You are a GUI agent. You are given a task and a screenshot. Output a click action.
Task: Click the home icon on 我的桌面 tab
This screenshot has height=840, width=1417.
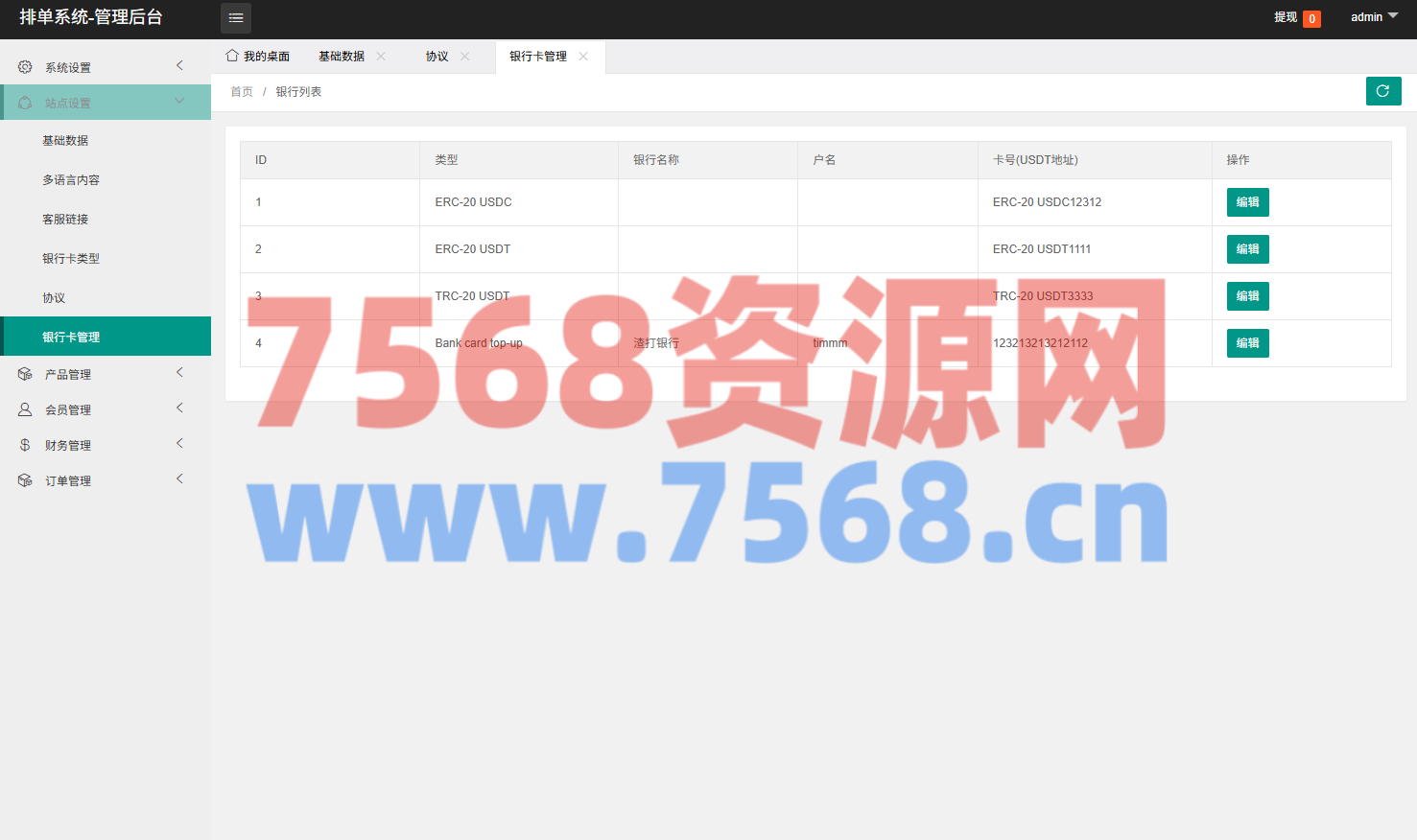click(x=232, y=56)
